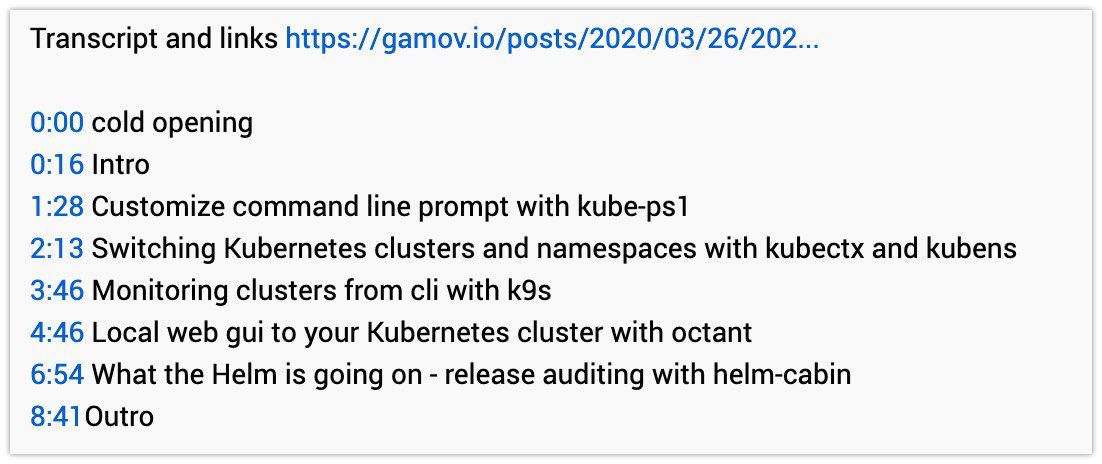Click the 4:46 timestamp link

point(58,332)
